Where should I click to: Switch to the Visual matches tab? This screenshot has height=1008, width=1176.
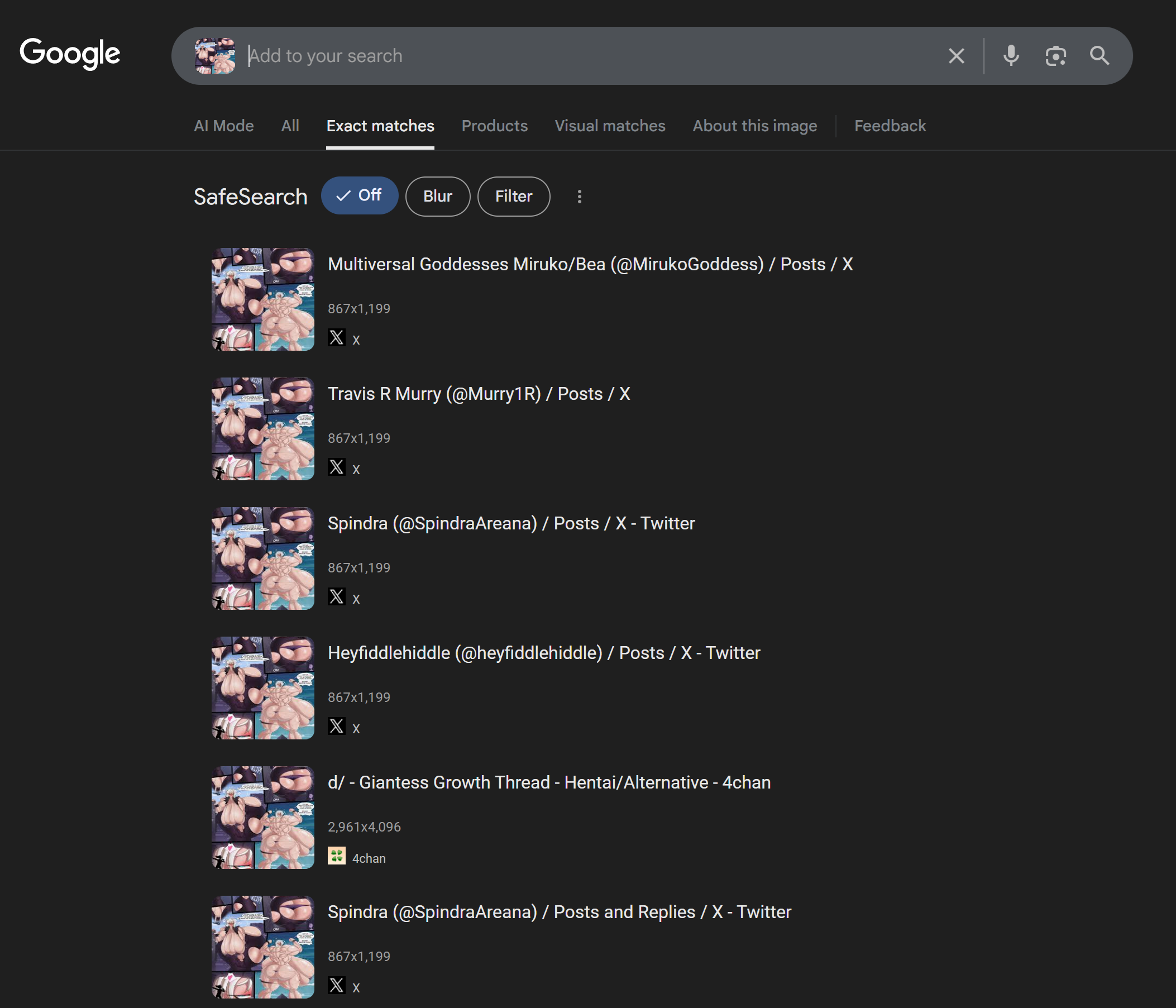[x=610, y=126]
